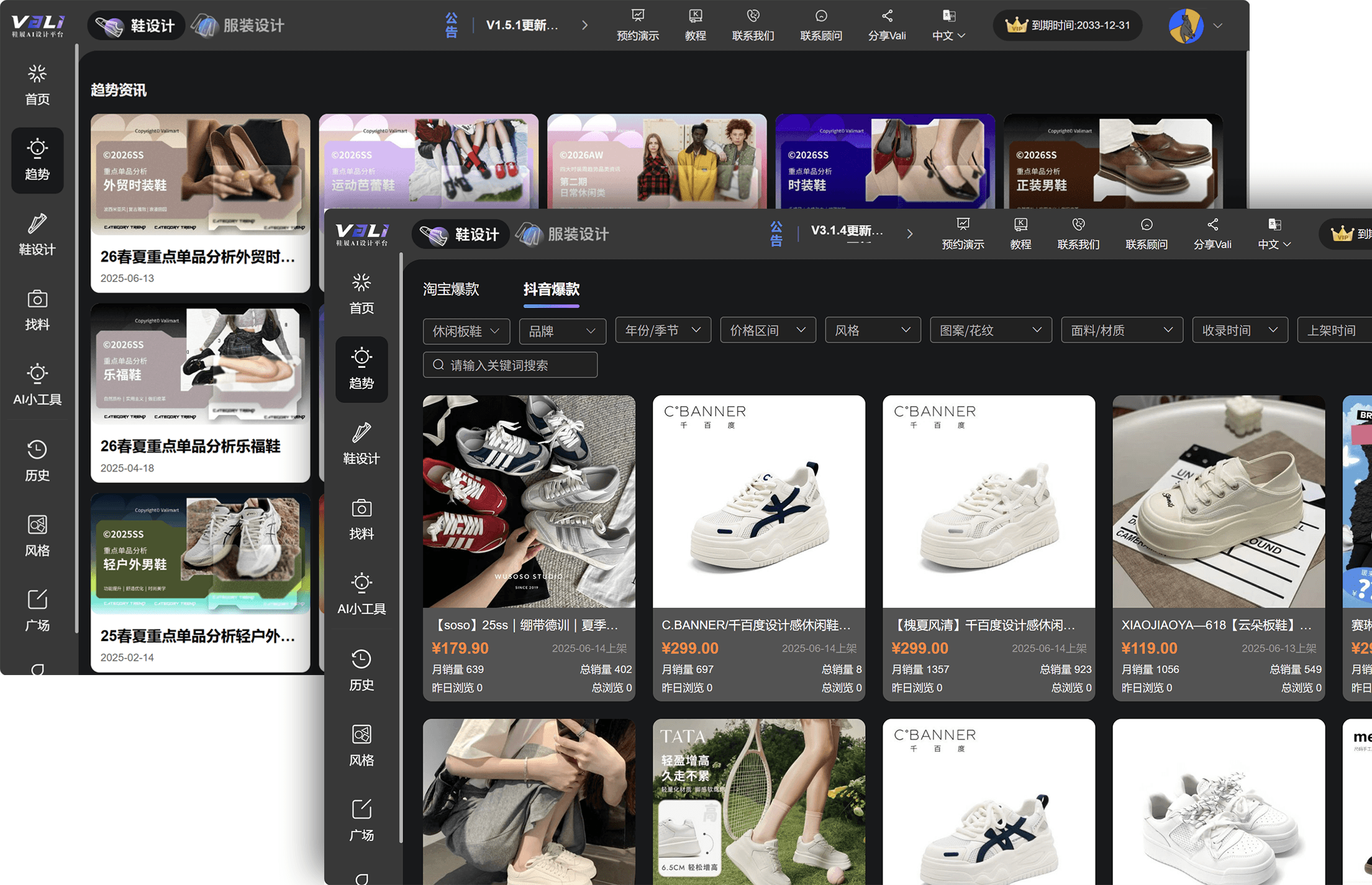This screenshot has width=1372, height=885.
Task: Open the 图案/花纹 filter dropdown
Action: tap(991, 330)
